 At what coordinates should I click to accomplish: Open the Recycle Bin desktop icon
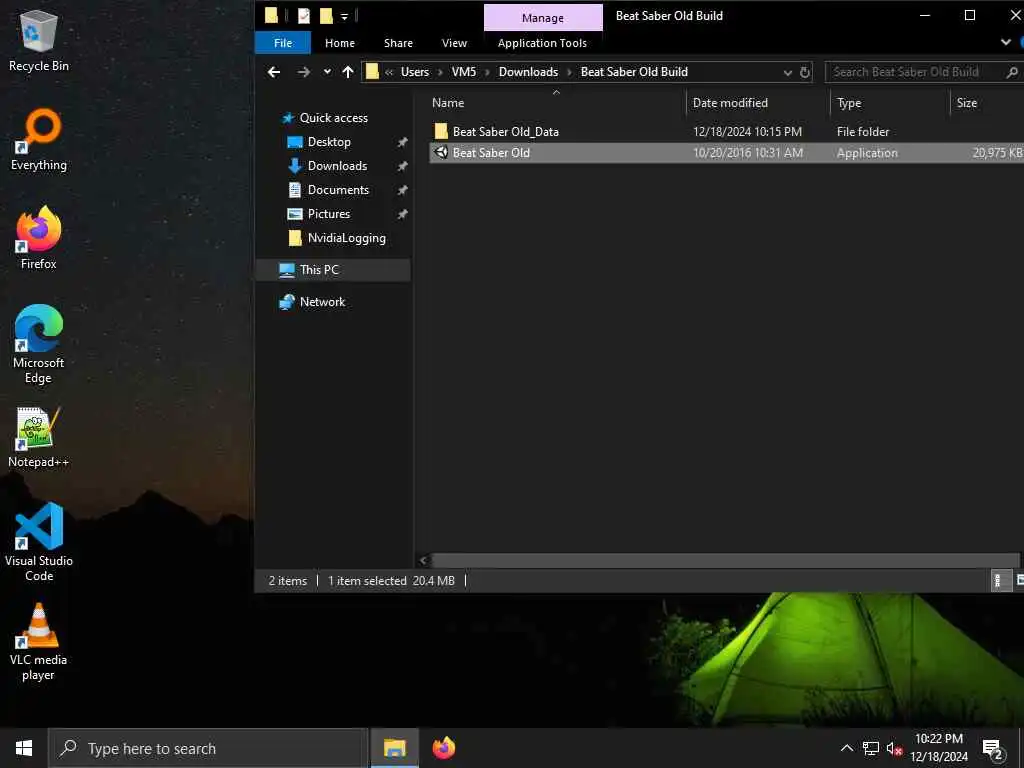click(39, 40)
